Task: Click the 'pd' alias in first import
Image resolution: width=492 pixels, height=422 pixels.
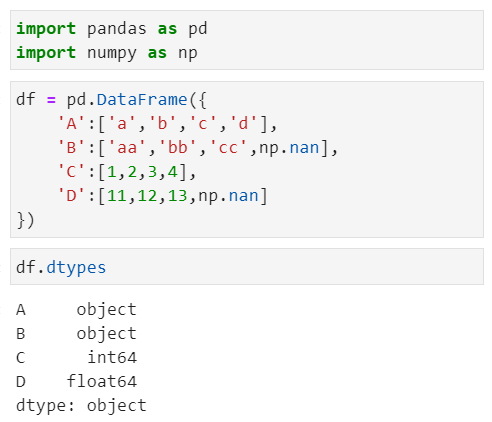Action: click(198, 29)
